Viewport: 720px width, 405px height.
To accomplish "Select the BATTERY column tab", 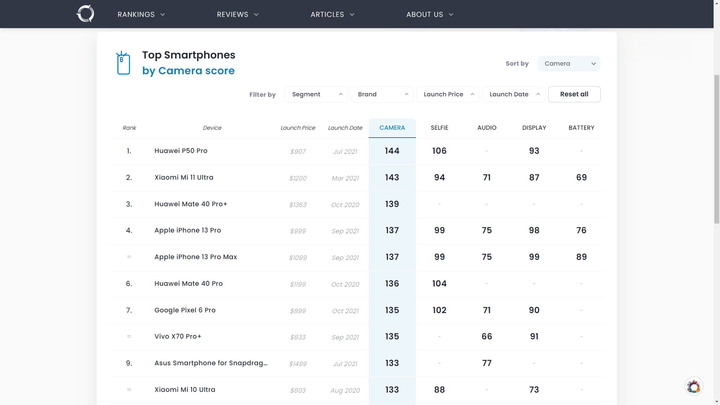I will pos(581,128).
